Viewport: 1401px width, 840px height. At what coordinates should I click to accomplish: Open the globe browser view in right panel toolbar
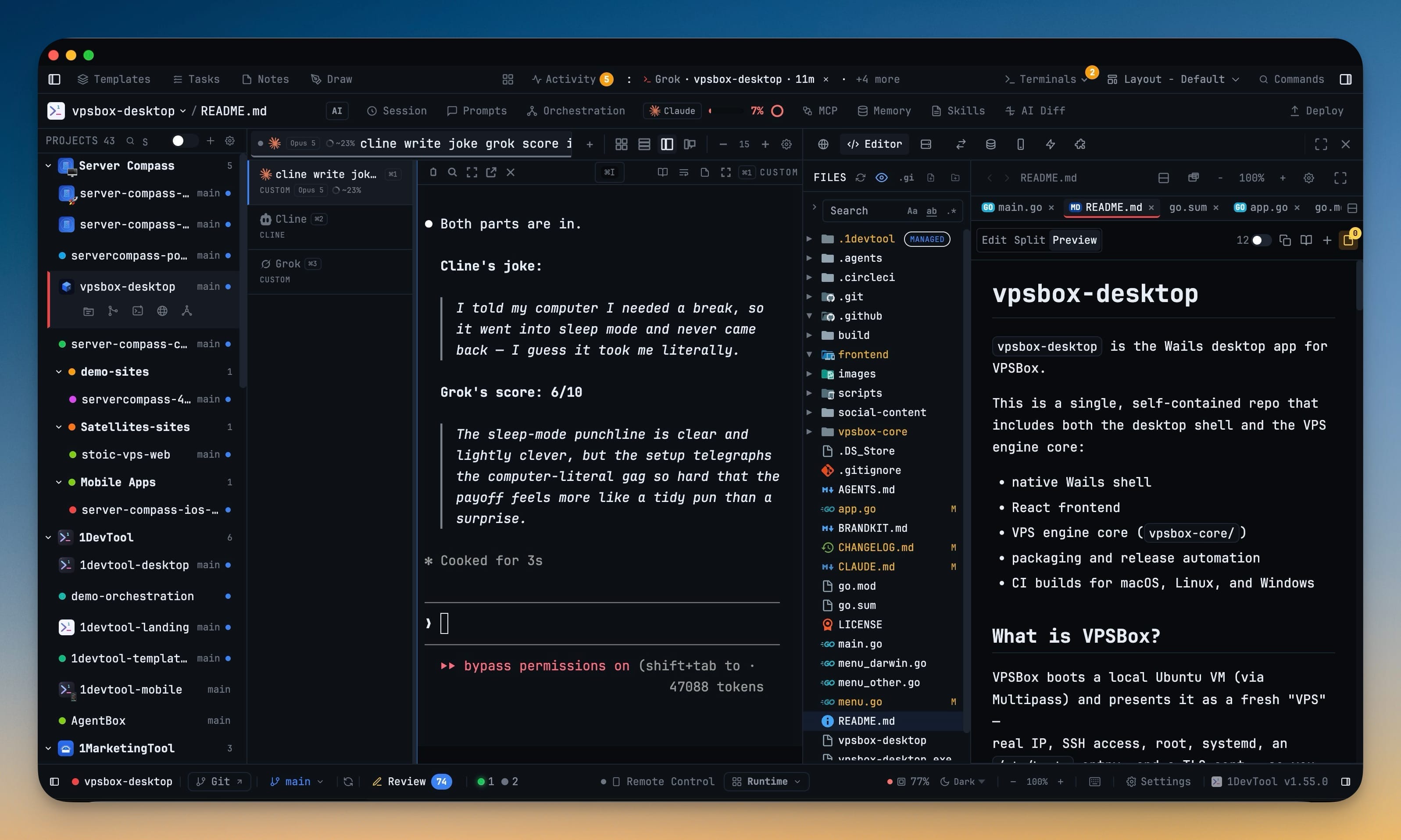(x=823, y=144)
